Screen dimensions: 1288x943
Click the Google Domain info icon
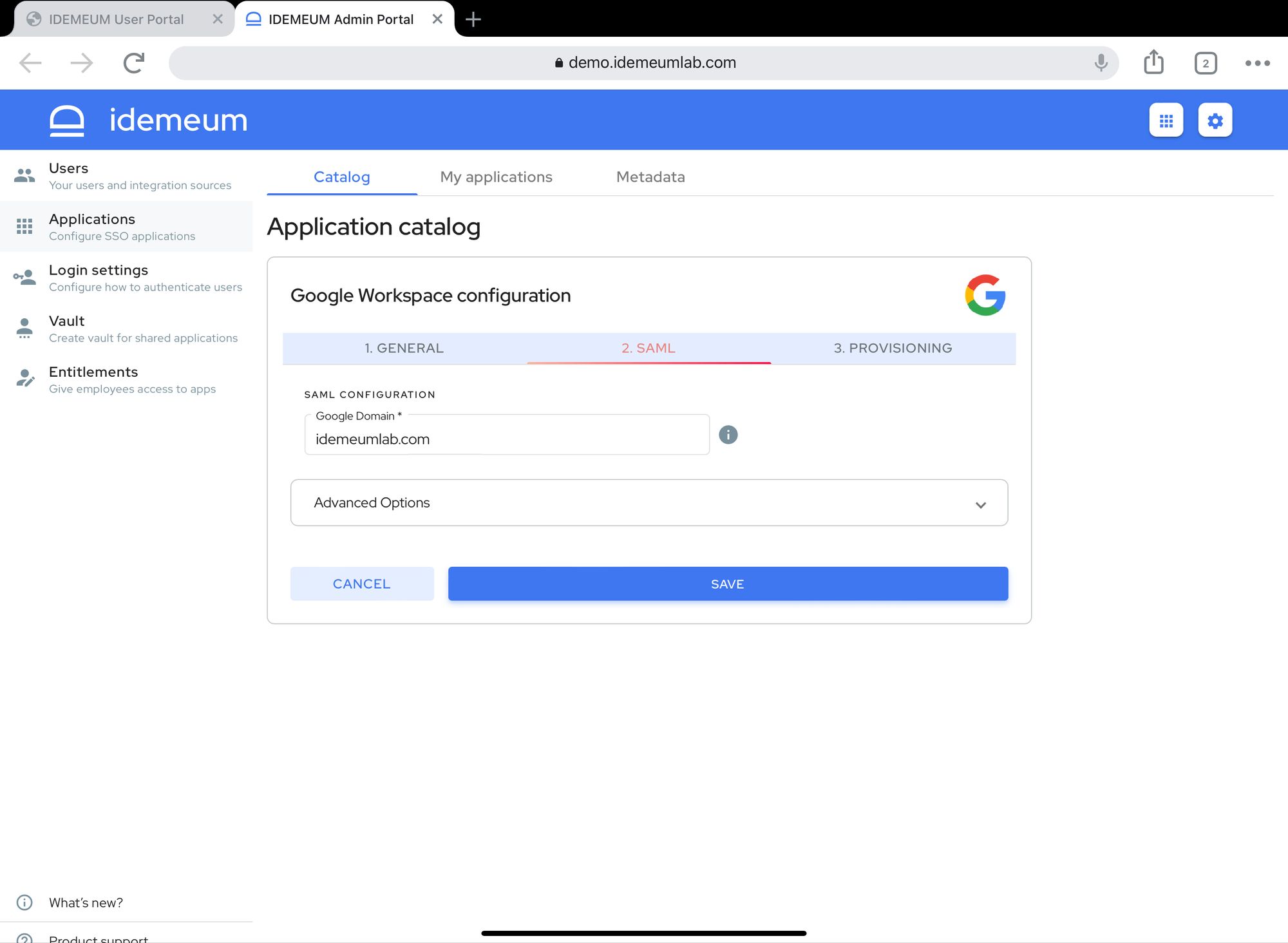[728, 435]
